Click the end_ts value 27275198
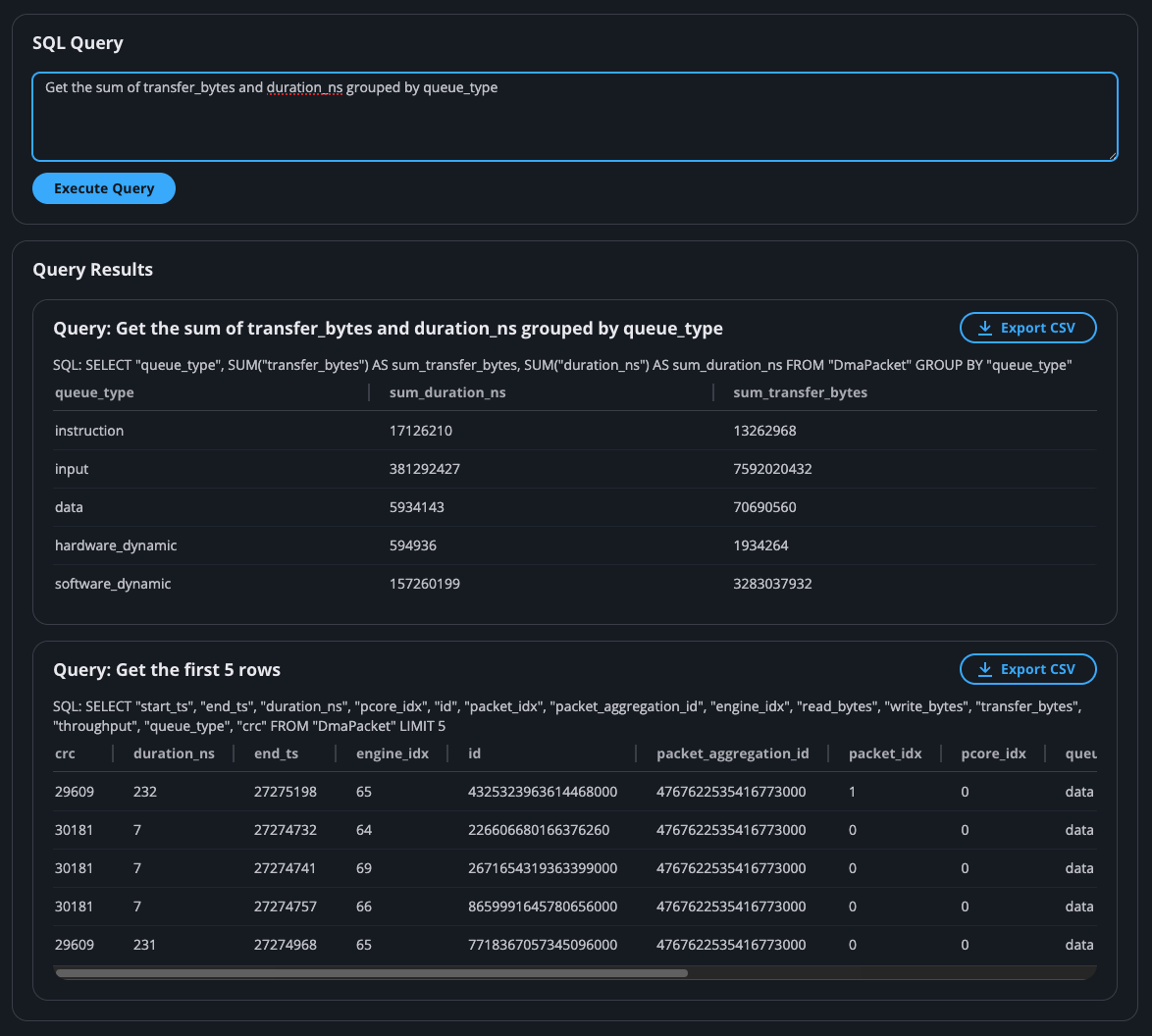This screenshot has height=1036, width=1152. [285, 792]
